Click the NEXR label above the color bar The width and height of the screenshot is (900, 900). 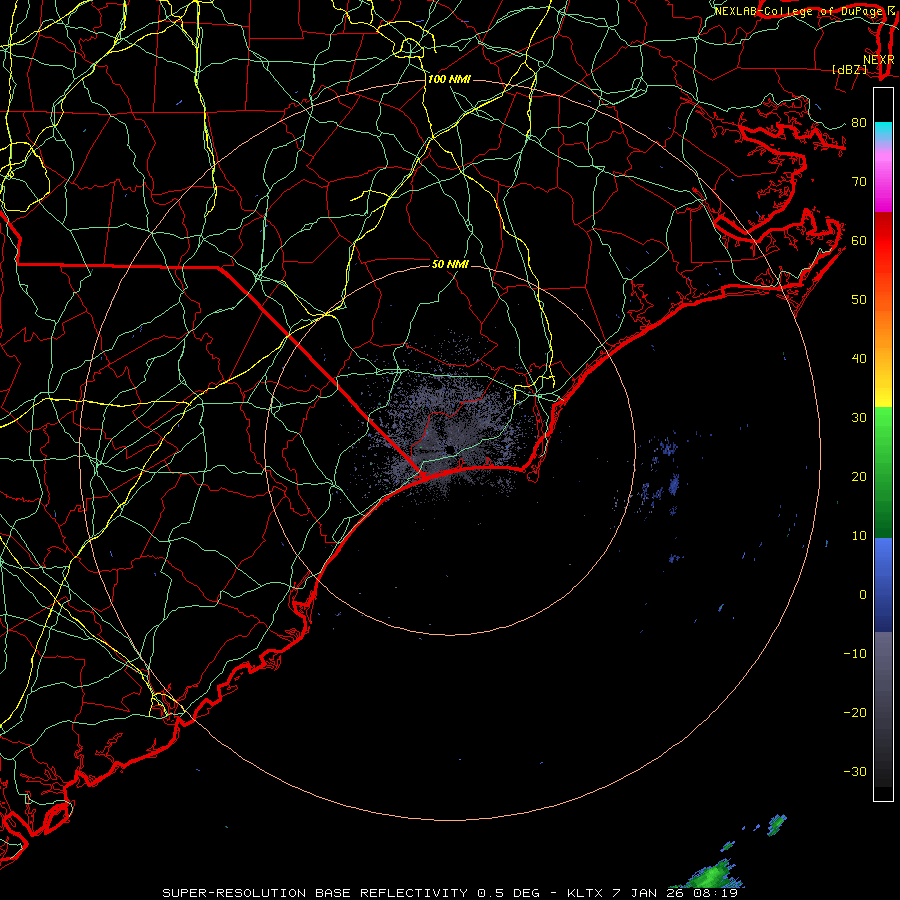[879, 60]
